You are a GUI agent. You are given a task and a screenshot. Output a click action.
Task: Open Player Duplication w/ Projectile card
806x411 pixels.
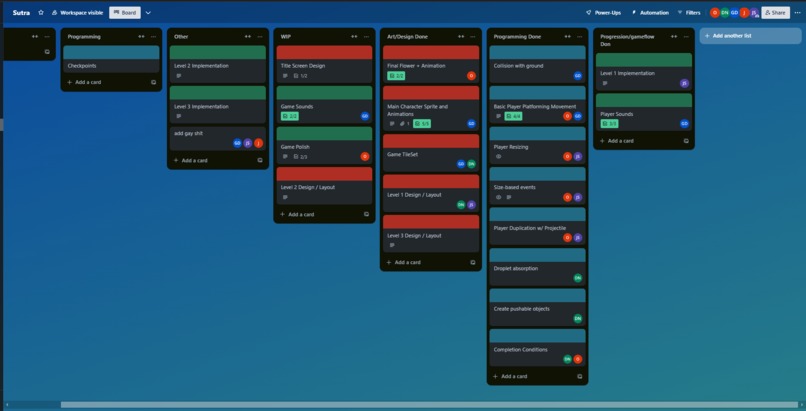coord(537,226)
